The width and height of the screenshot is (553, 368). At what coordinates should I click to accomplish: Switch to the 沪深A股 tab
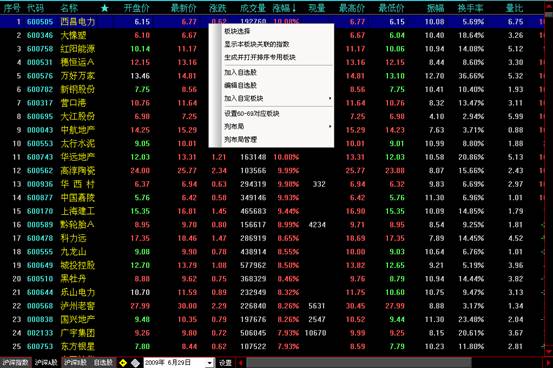[x=46, y=363]
